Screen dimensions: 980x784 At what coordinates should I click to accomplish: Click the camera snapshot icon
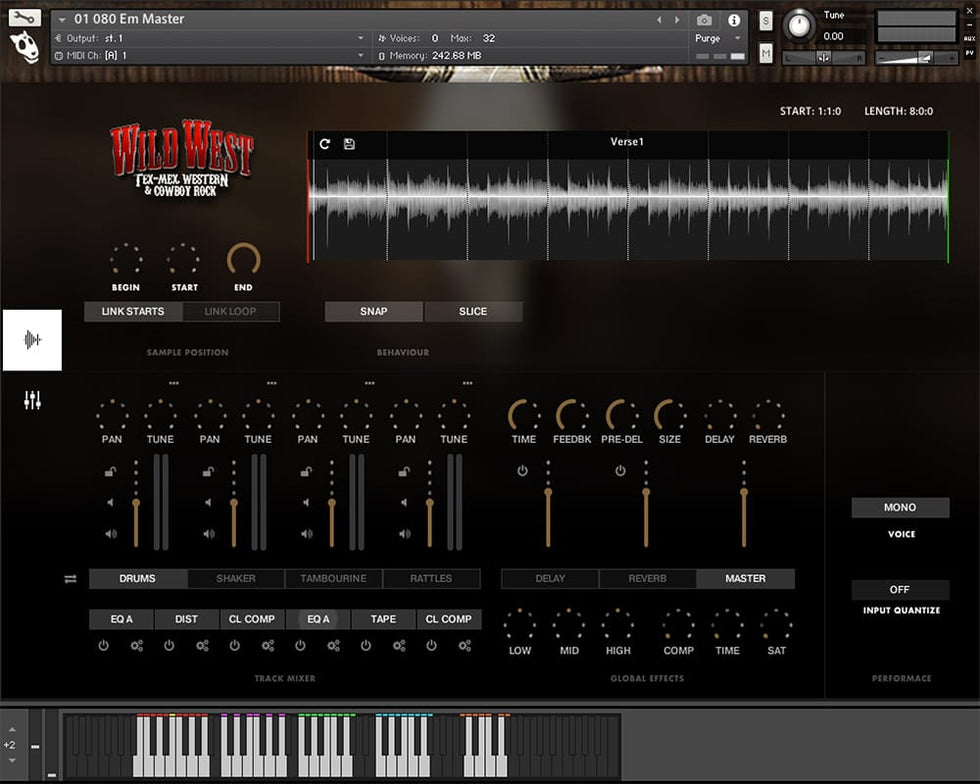(x=704, y=20)
